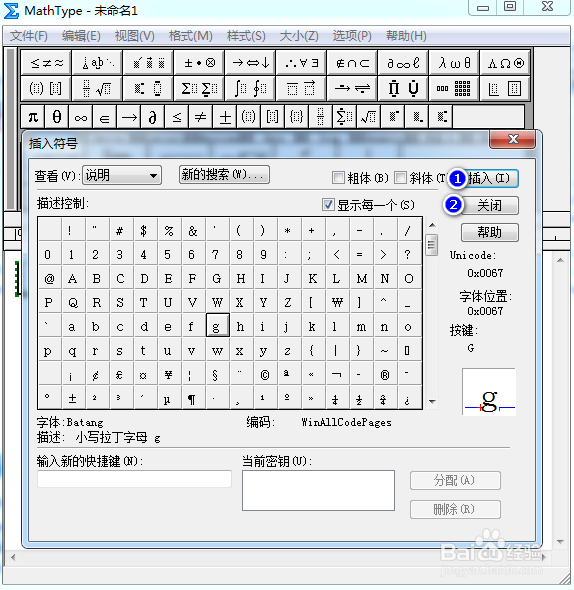Image resolution: width=574 pixels, height=590 pixels.
Task: Open the spaces and ellipses palette
Action: tap(97, 63)
